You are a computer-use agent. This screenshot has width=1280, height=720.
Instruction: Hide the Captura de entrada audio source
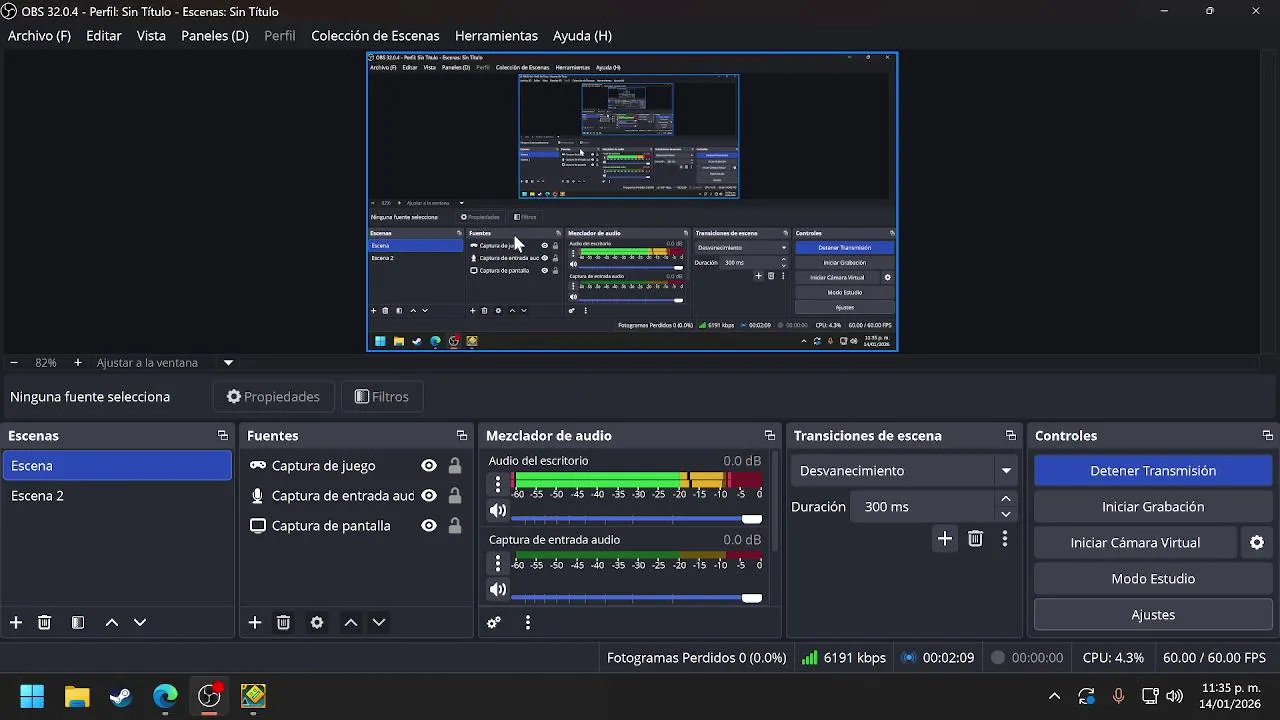coord(429,496)
